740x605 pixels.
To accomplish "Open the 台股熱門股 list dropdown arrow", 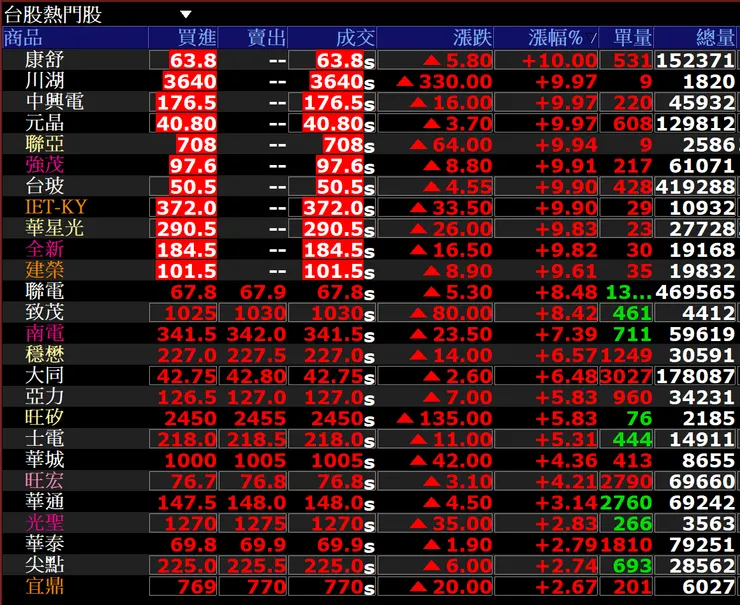I will [x=186, y=14].
